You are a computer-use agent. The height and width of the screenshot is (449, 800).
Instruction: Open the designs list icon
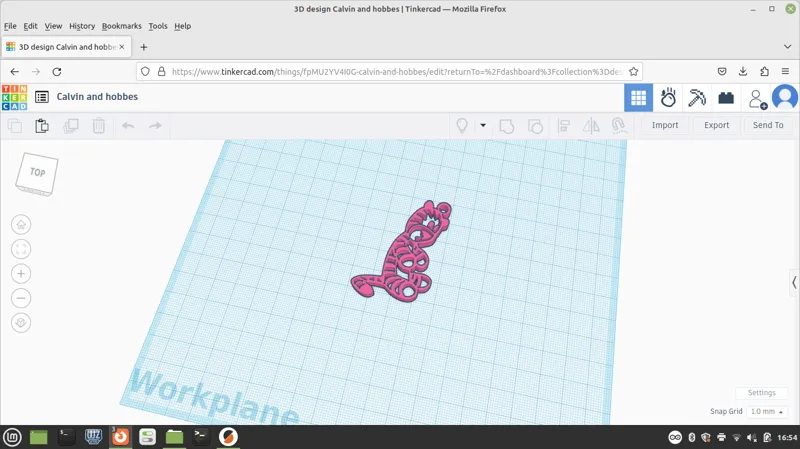(x=42, y=97)
